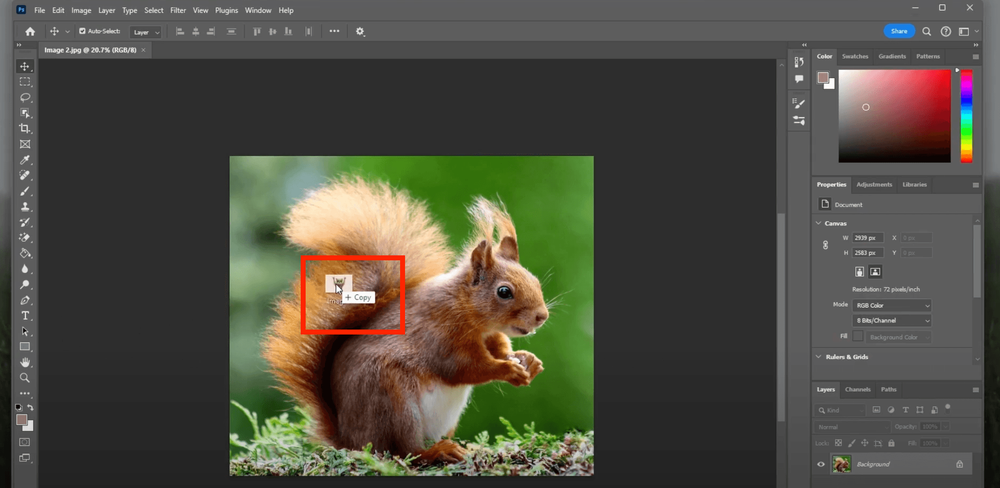Toggle the Auto-Select checkbox
This screenshot has height=488, width=1000.
pyautogui.click(x=83, y=31)
